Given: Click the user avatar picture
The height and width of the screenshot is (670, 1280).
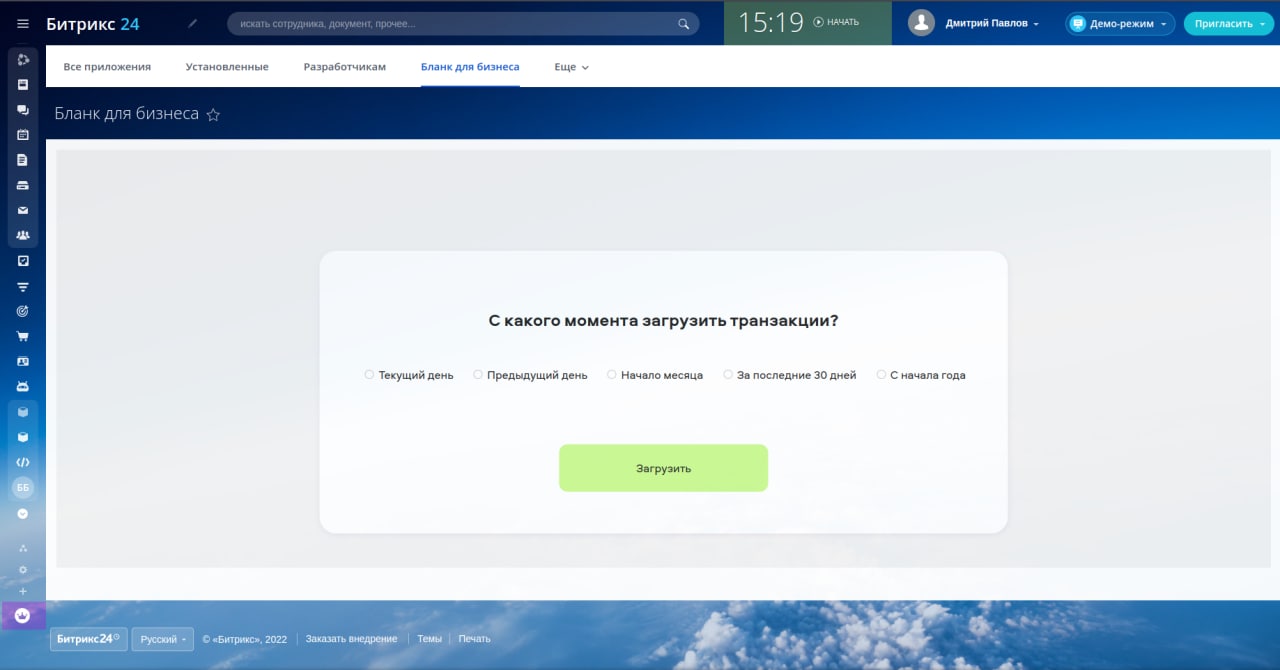Looking at the screenshot, I should (921, 23).
